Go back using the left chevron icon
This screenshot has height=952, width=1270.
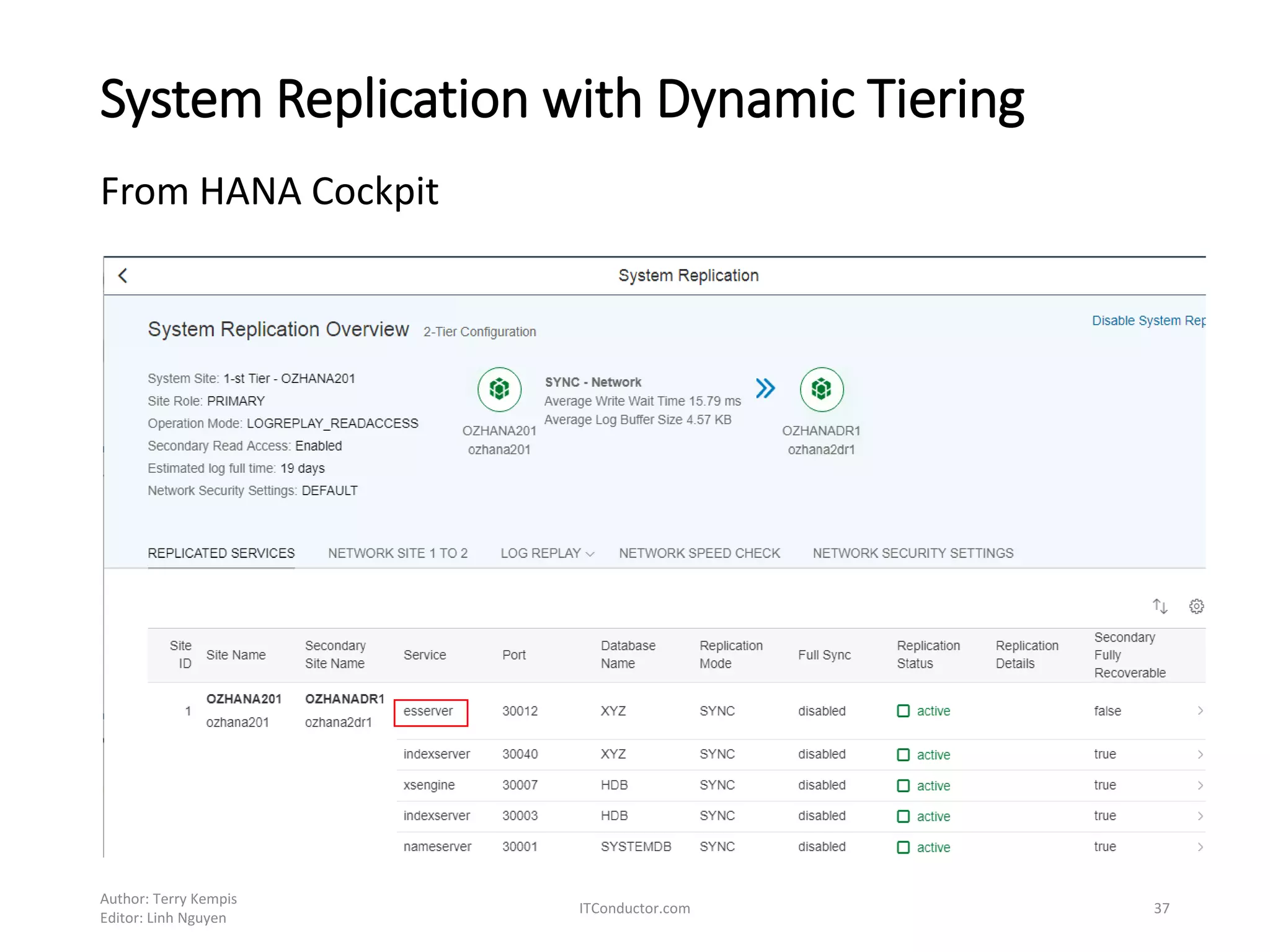(123, 275)
